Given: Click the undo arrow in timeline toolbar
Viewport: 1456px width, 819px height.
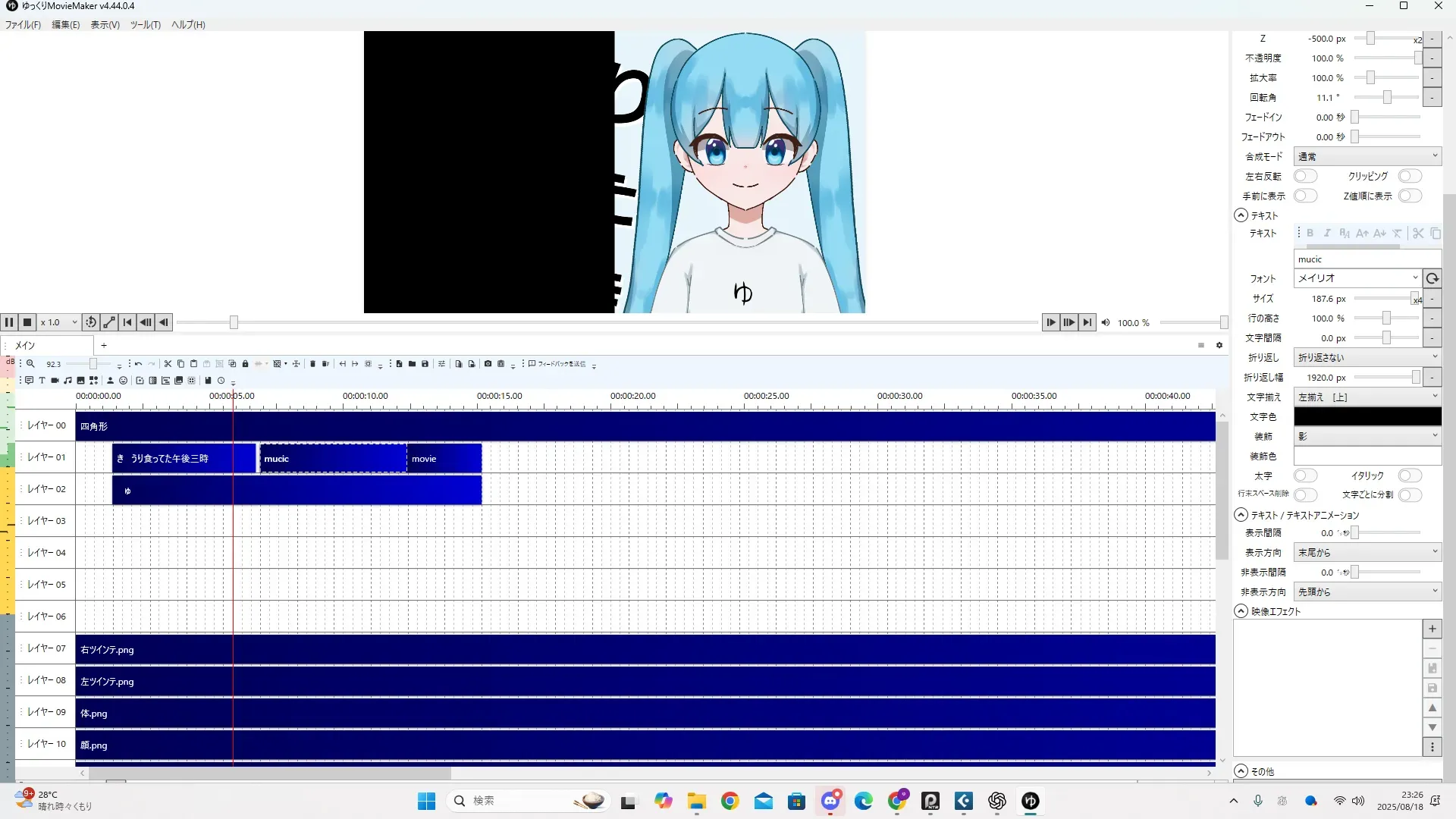Looking at the screenshot, I should pos(138,364).
